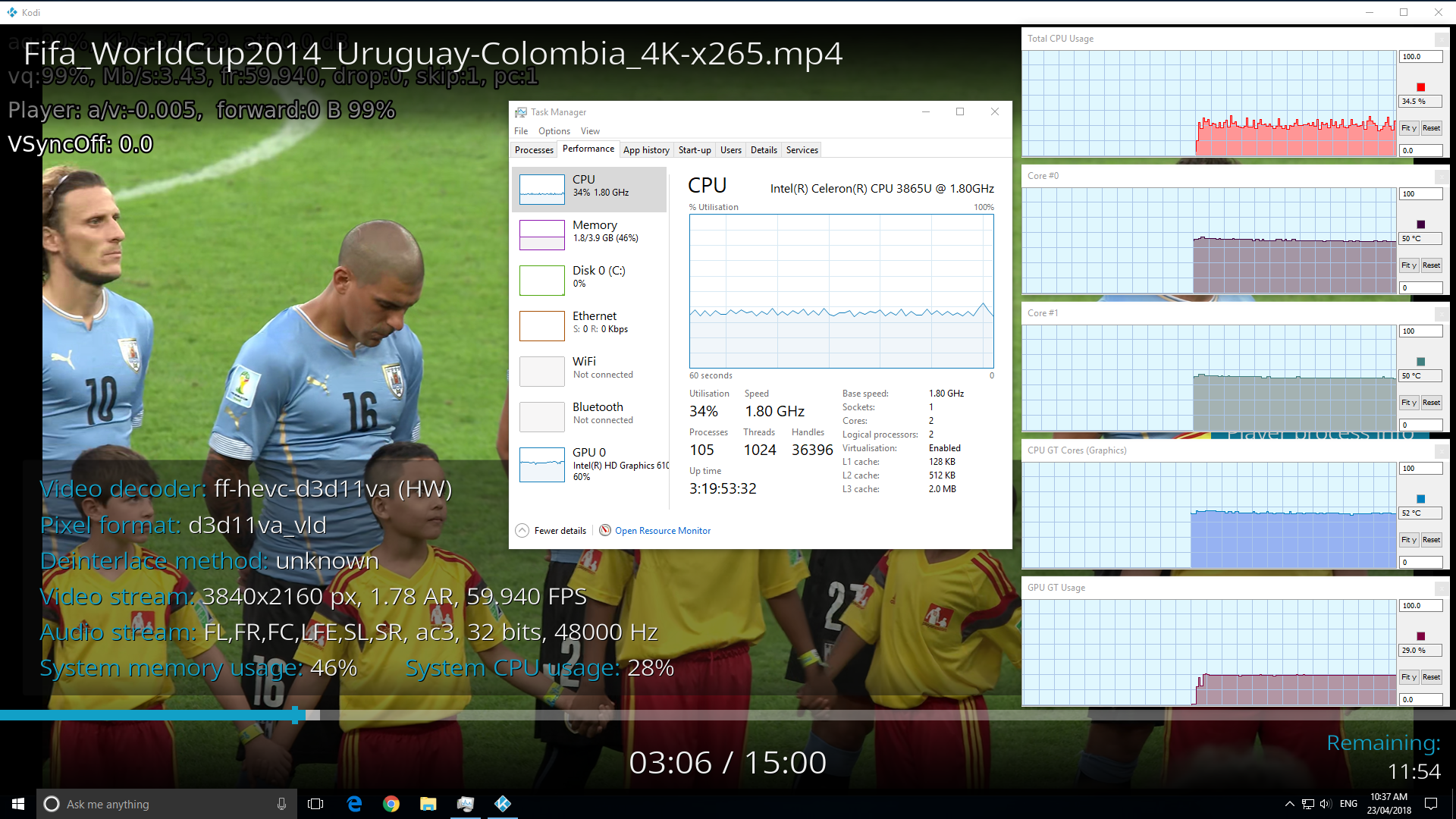Image resolution: width=1456 pixels, height=819 pixels.
Task: Click the maroon GPU GT Usage color swatch
Action: [x=1421, y=636]
